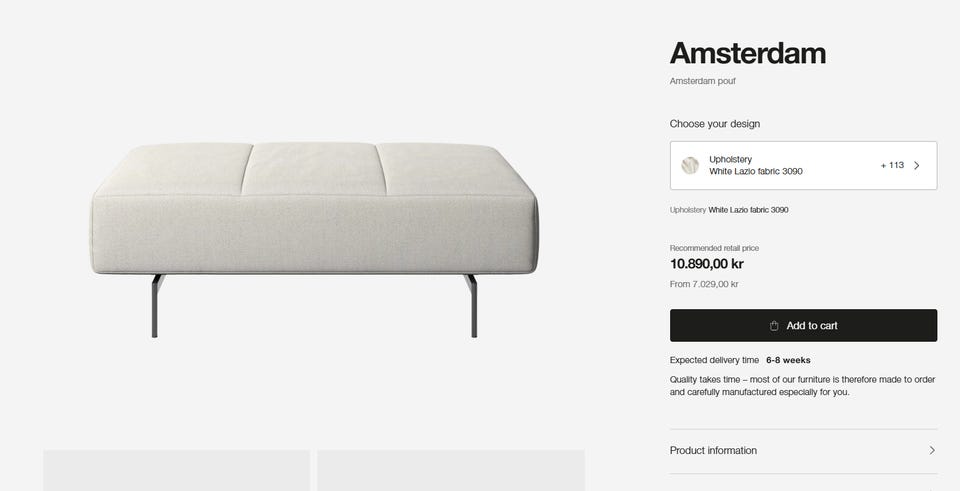The width and height of the screenshot is (960, 491).
Task: Click the From 7.029,00 kr price text
Action: click(x=704, y=285)
